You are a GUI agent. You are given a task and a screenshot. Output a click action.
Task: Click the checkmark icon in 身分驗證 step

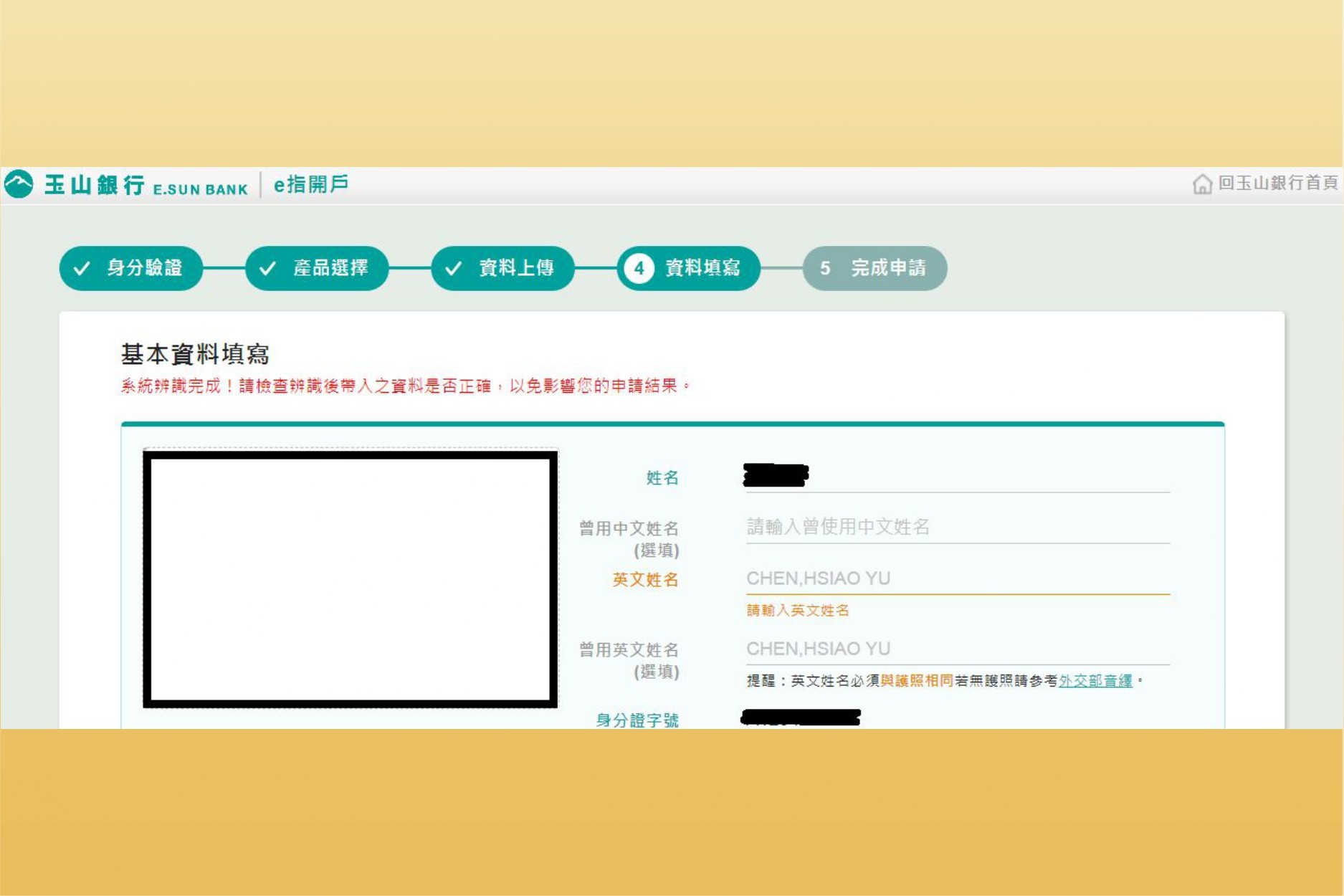82,268
